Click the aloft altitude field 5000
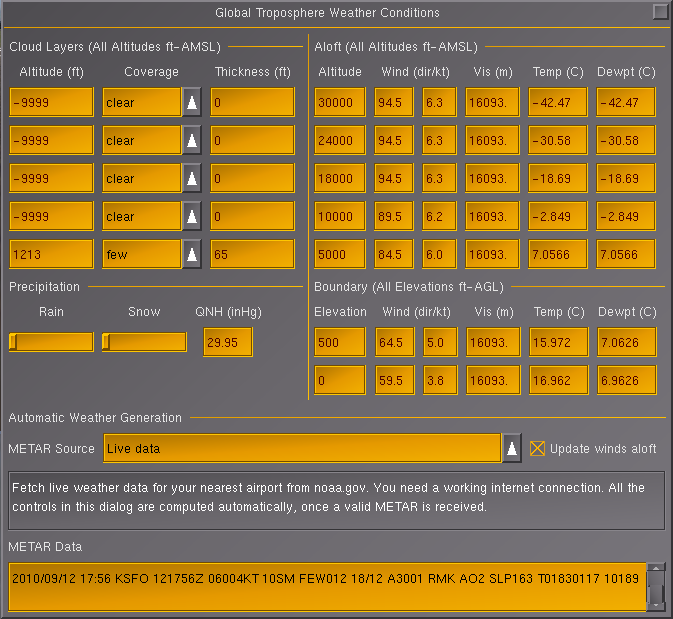The width and height of the screenshot is (673, 619). pos(340,254)
